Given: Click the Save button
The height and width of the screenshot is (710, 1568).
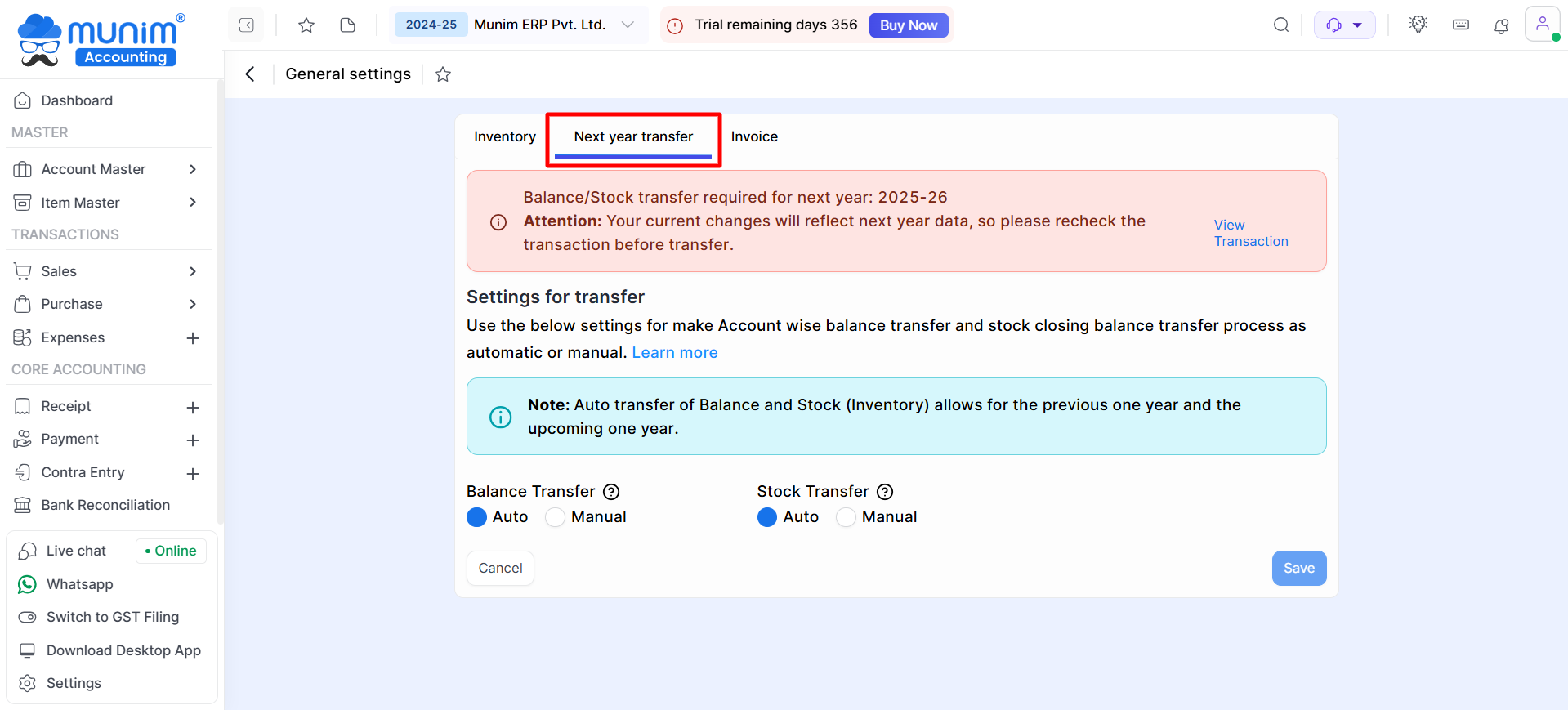Looking at the screenshot, I should coord(1298,568).
